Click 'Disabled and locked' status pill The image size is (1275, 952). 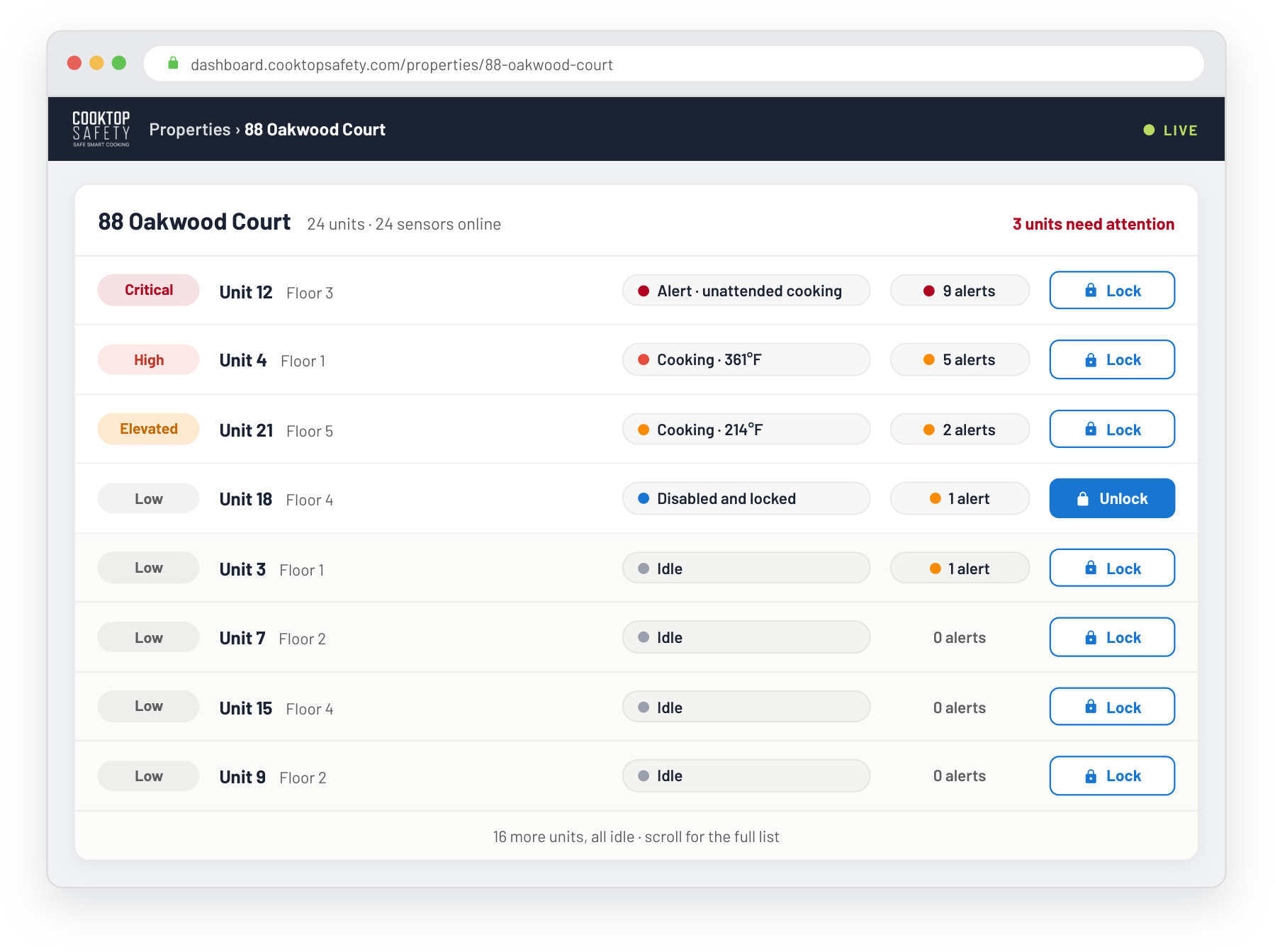(x=746, y=498)
